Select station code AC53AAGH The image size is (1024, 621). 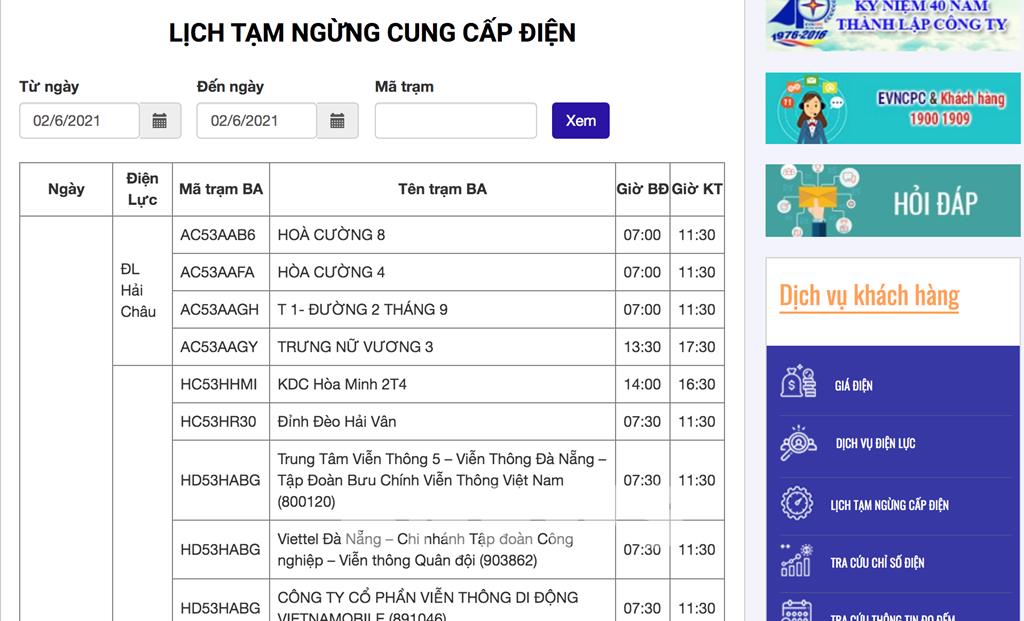pos(219,310)
